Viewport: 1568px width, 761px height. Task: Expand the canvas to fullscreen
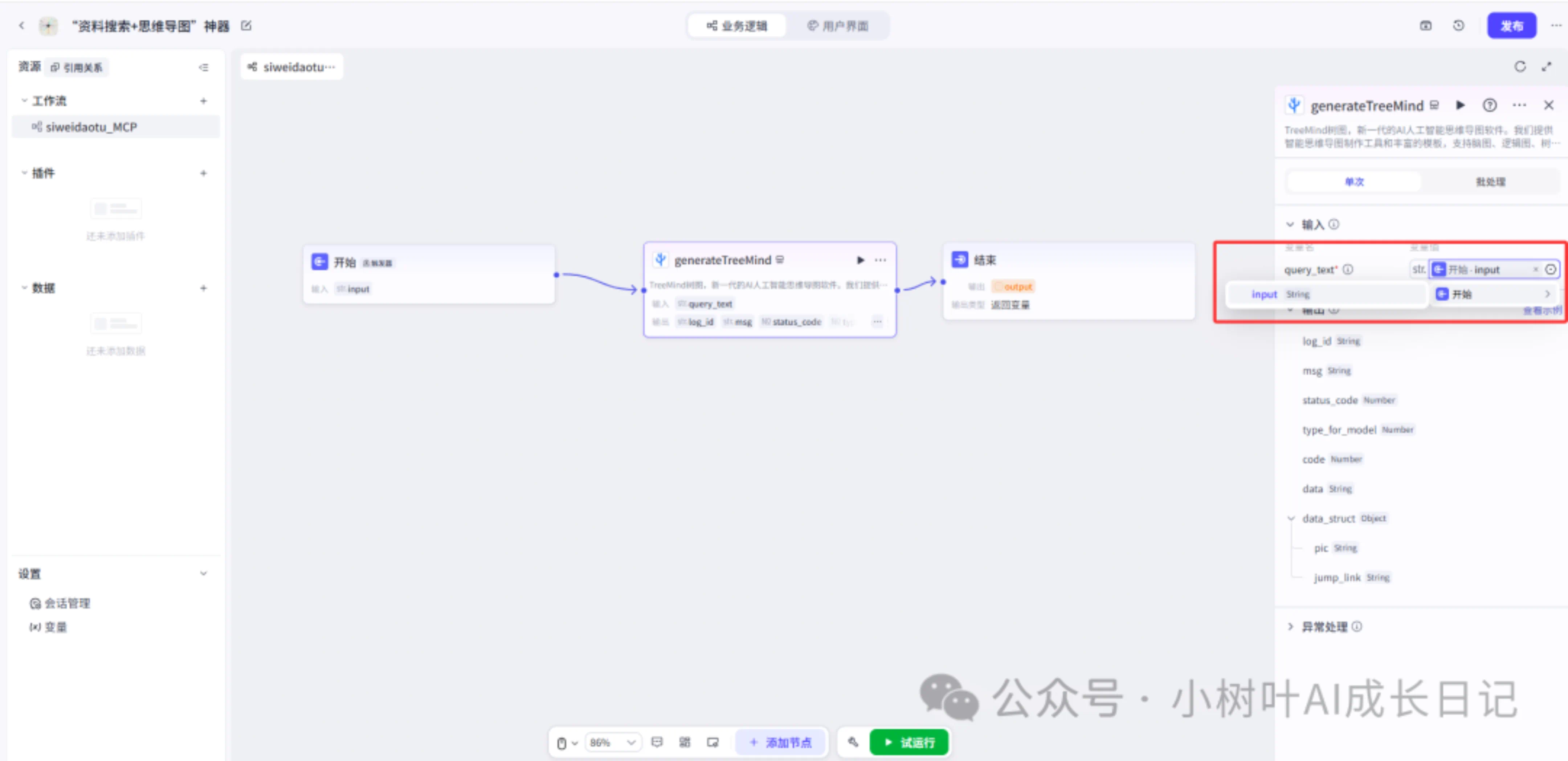(1547, 67)
